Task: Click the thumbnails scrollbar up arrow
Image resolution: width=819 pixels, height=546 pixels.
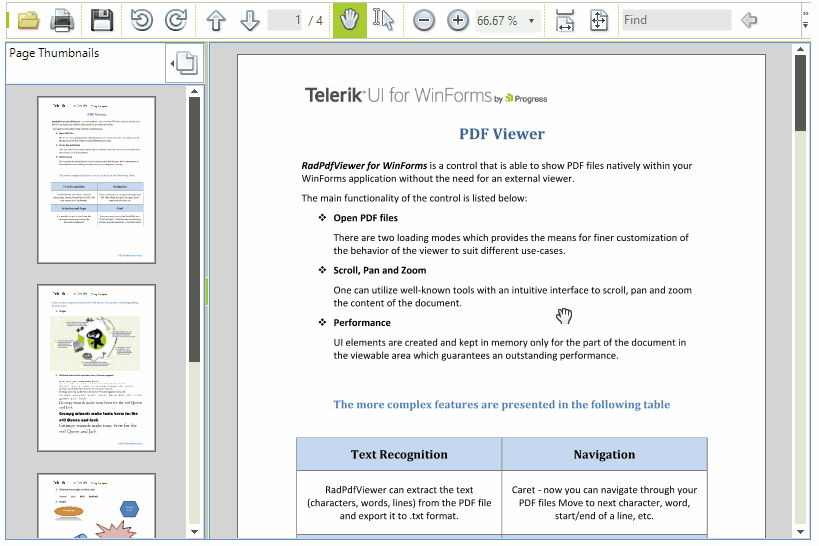Action: [x=194, y=91]
